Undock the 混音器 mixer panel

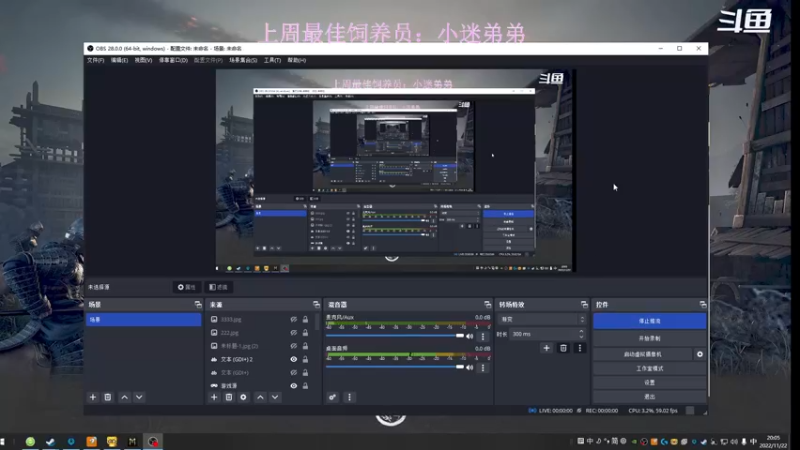[487, 305]
